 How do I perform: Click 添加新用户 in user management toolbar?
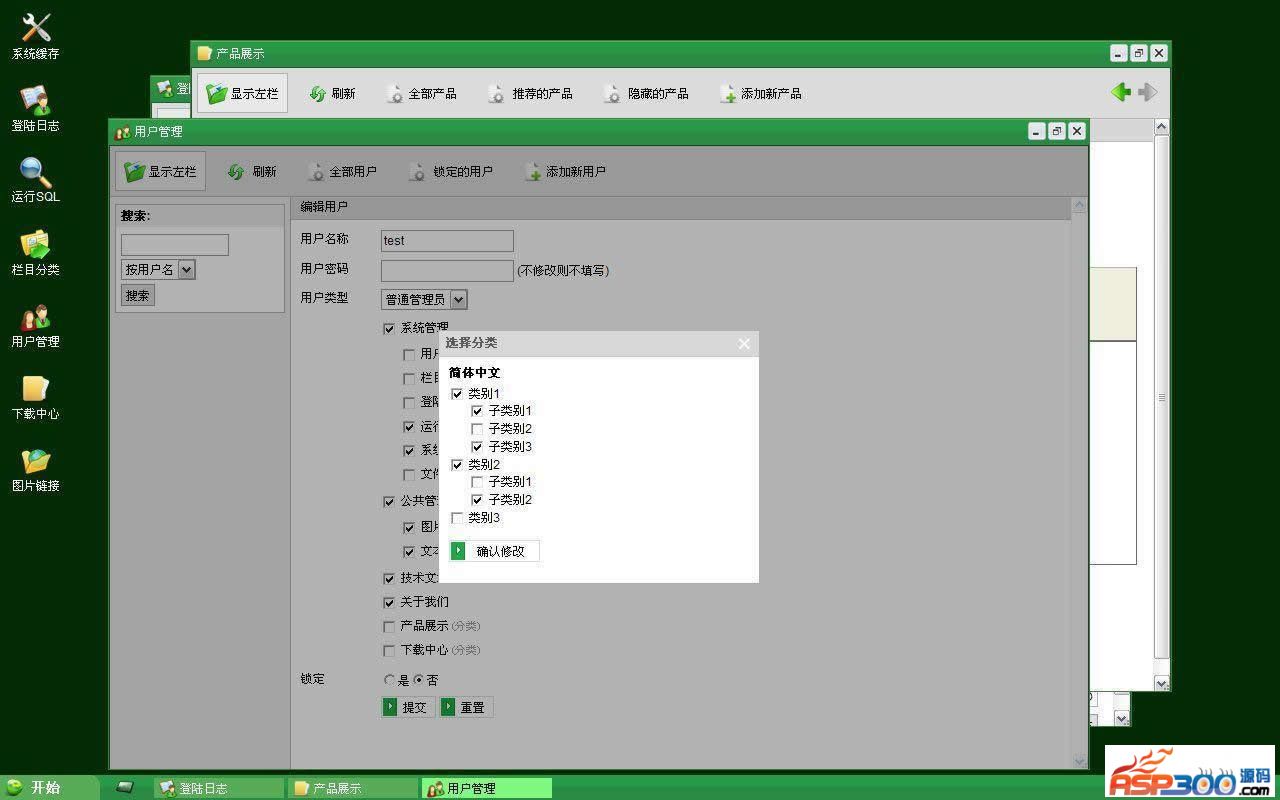click(565, 172)
